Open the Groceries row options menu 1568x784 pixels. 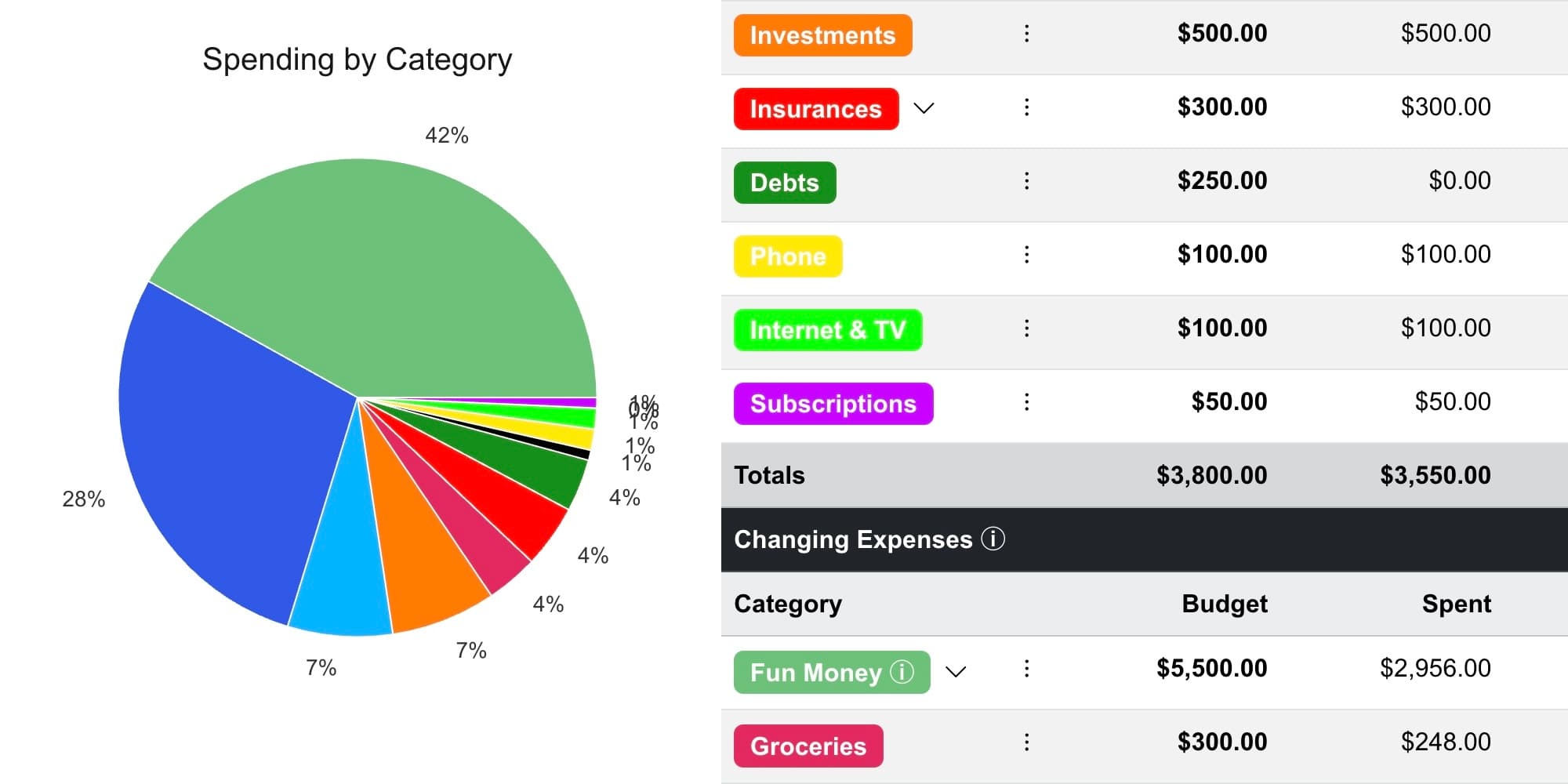(1026, 742)
